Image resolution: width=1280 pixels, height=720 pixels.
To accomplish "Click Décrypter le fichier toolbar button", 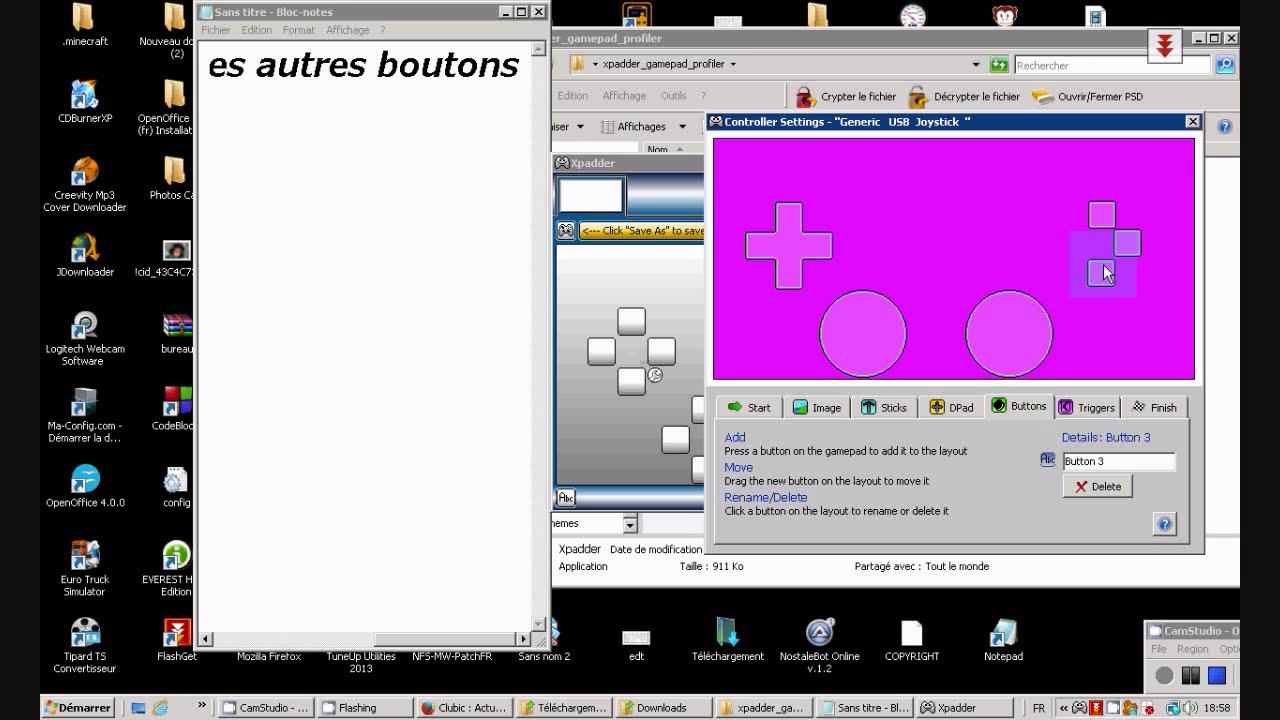I will click(x=964, y=97).
